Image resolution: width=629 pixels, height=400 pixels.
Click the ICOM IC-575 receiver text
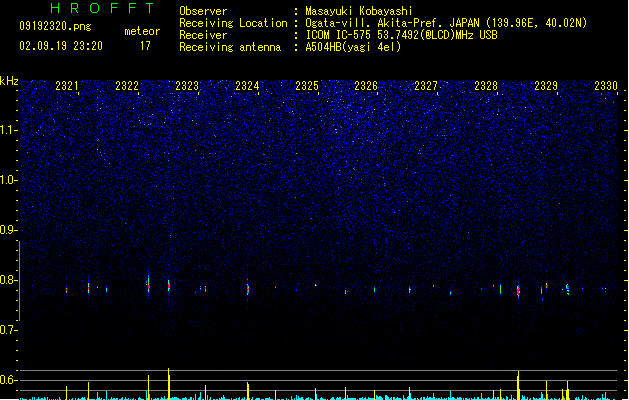[x=402, y=35]
